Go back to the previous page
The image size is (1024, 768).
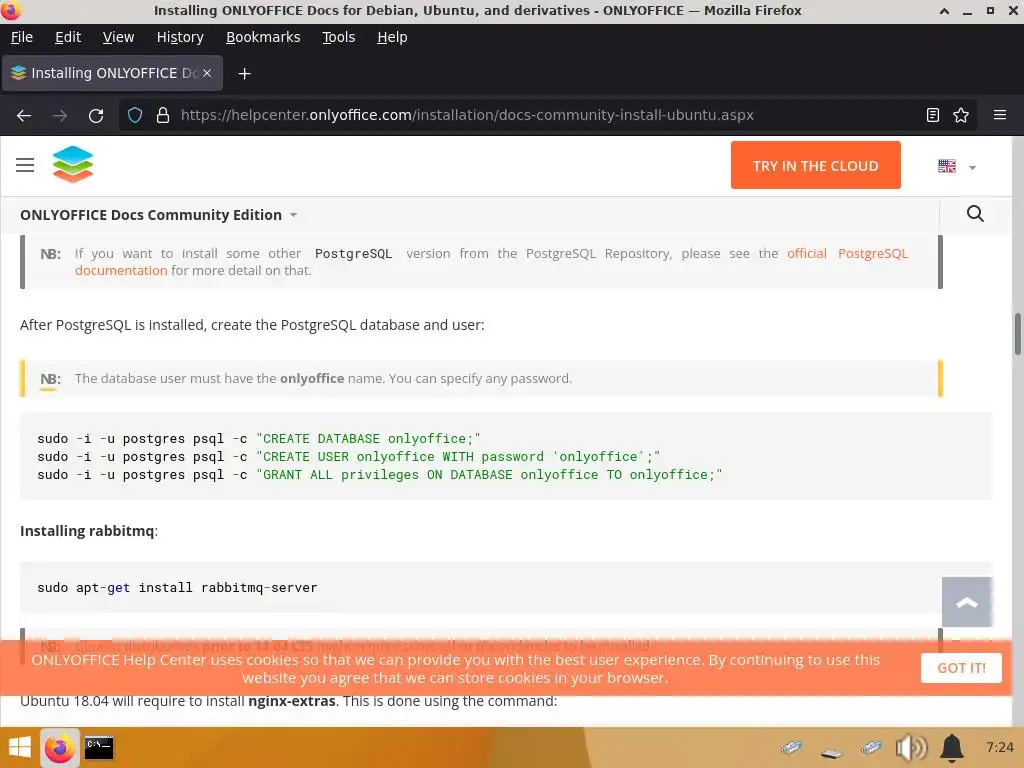24,116
